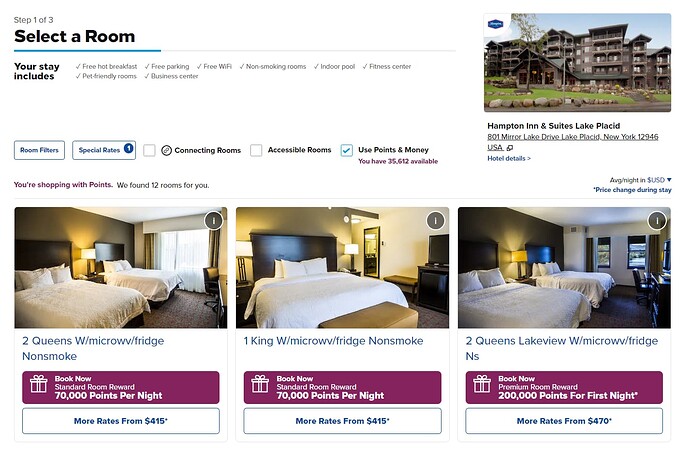Check the Accessible Rooms checkbox

coord(256,151)
